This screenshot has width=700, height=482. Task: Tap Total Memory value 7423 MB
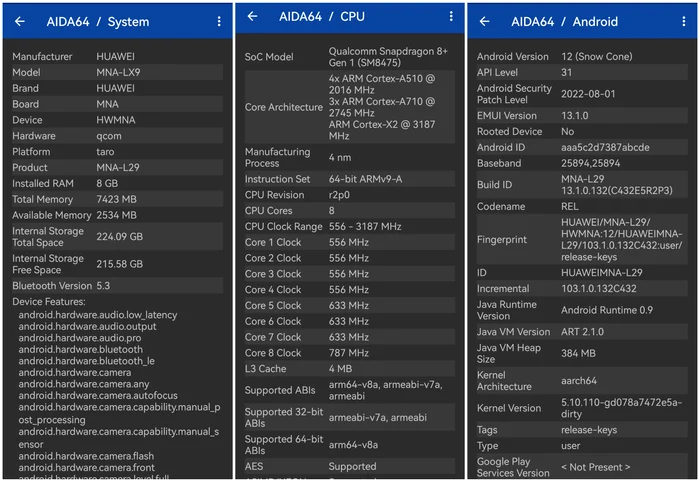117,199
